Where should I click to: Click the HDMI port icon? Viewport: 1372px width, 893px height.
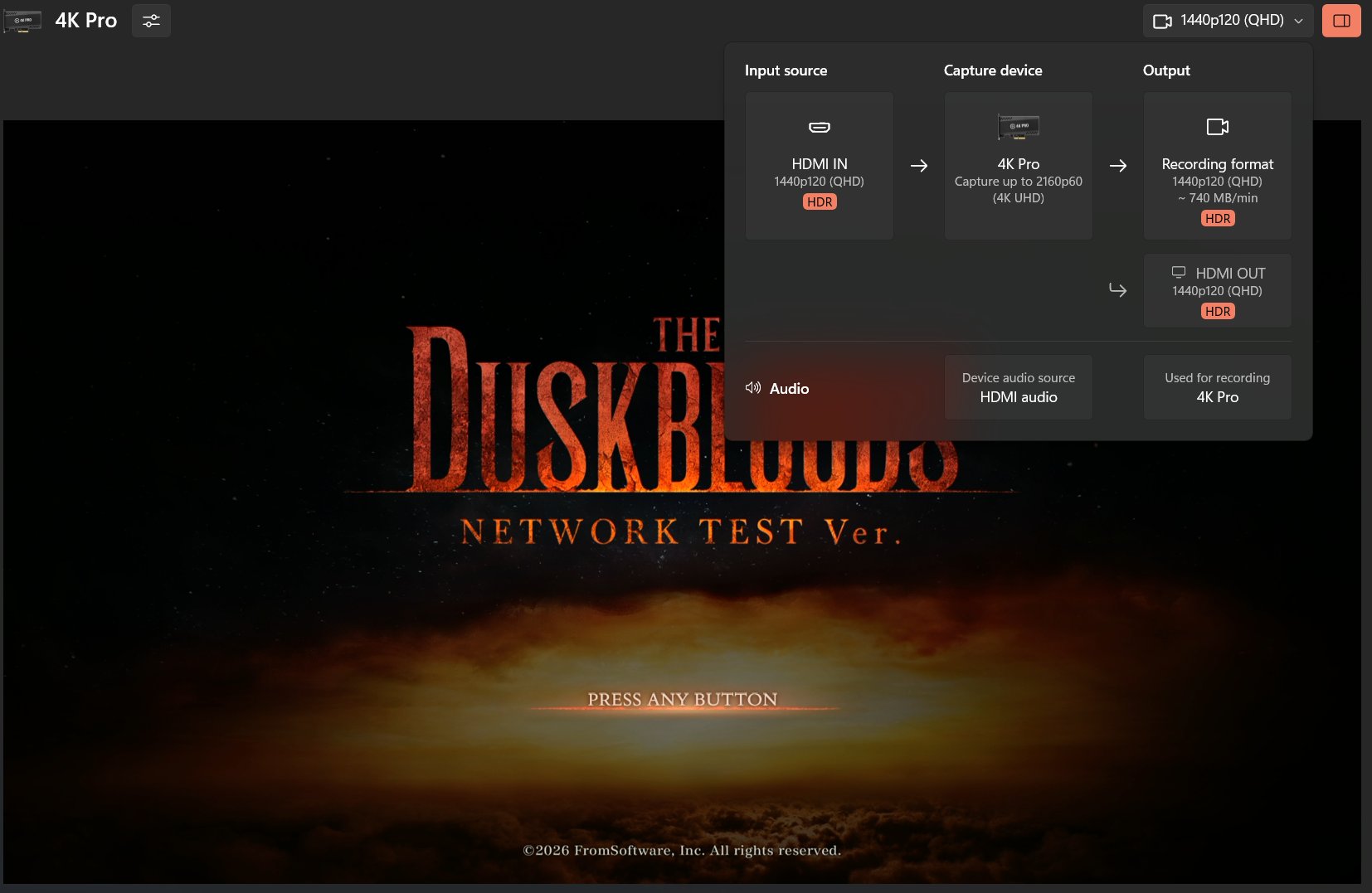click(820, 127)
